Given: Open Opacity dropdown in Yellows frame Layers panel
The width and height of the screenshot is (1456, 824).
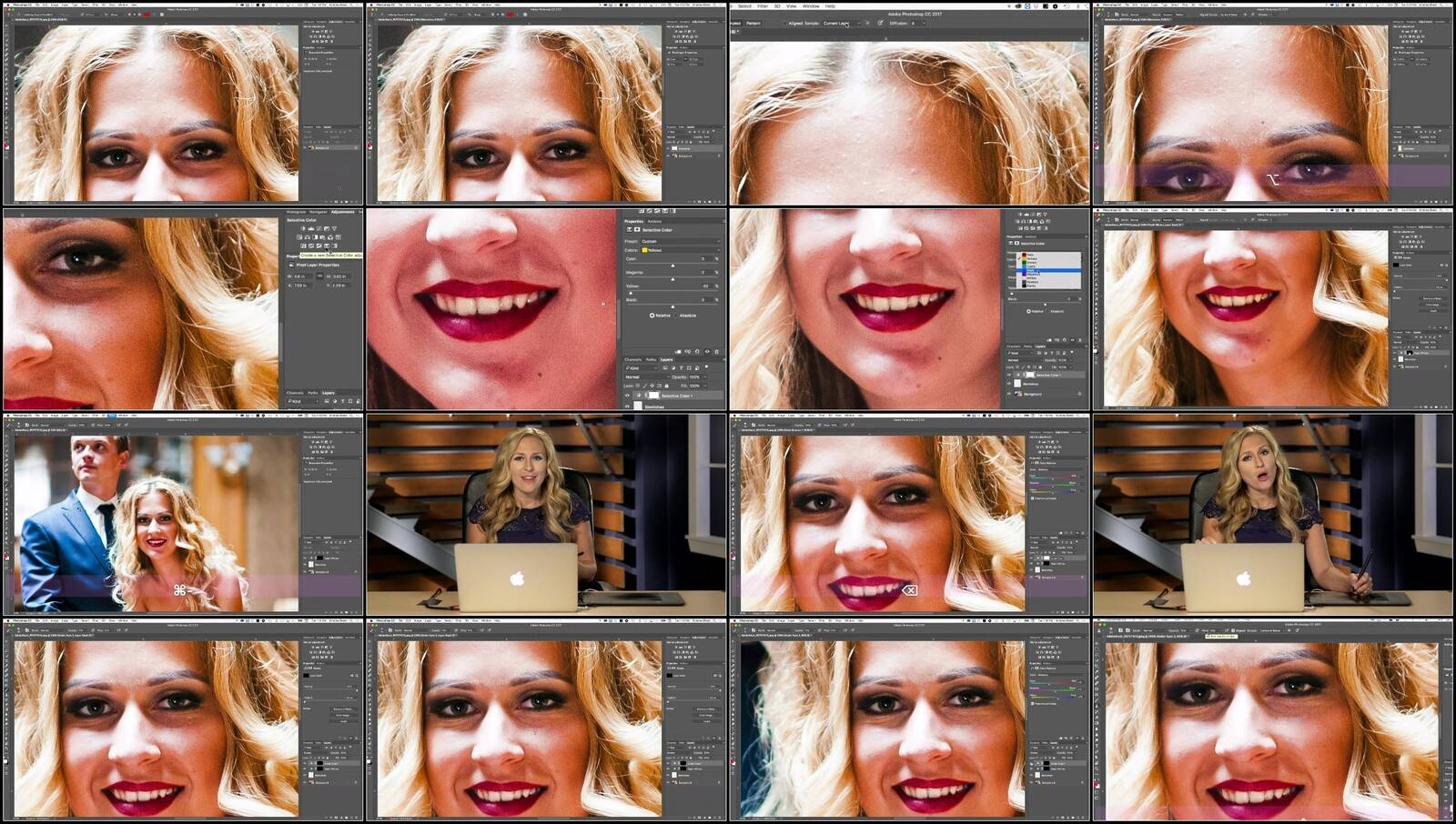Looking at the screenshot, I should [705, 377].
